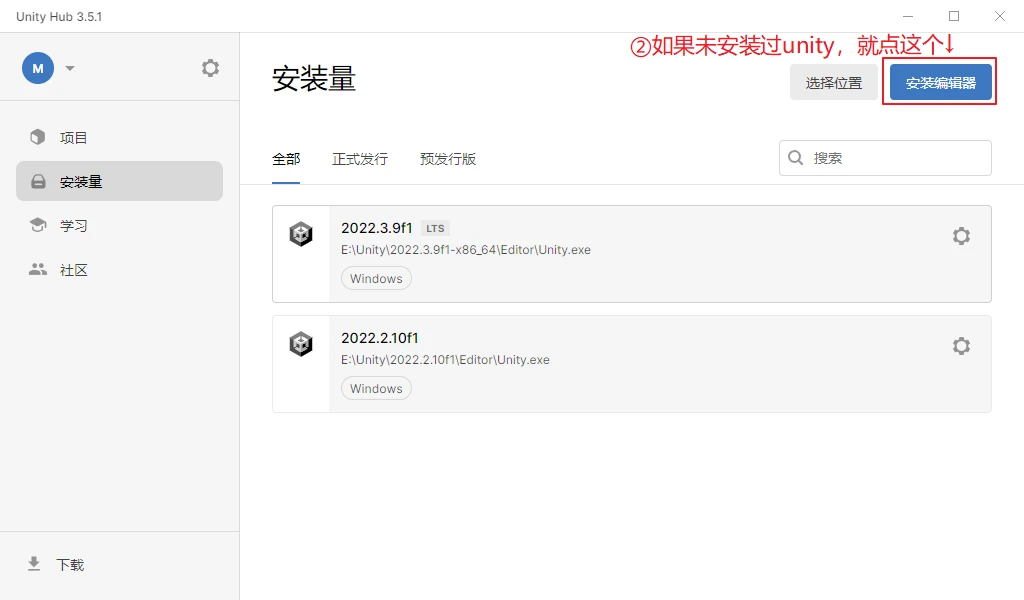Minimize the Unity Hub window
1024x600 pixels.
coord(908,16)
